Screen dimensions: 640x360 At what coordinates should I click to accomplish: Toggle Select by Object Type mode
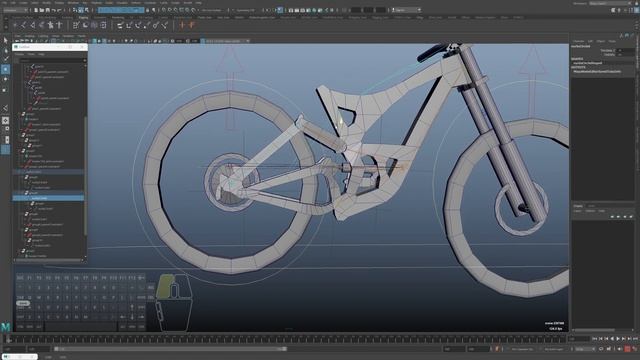point(81,10)
